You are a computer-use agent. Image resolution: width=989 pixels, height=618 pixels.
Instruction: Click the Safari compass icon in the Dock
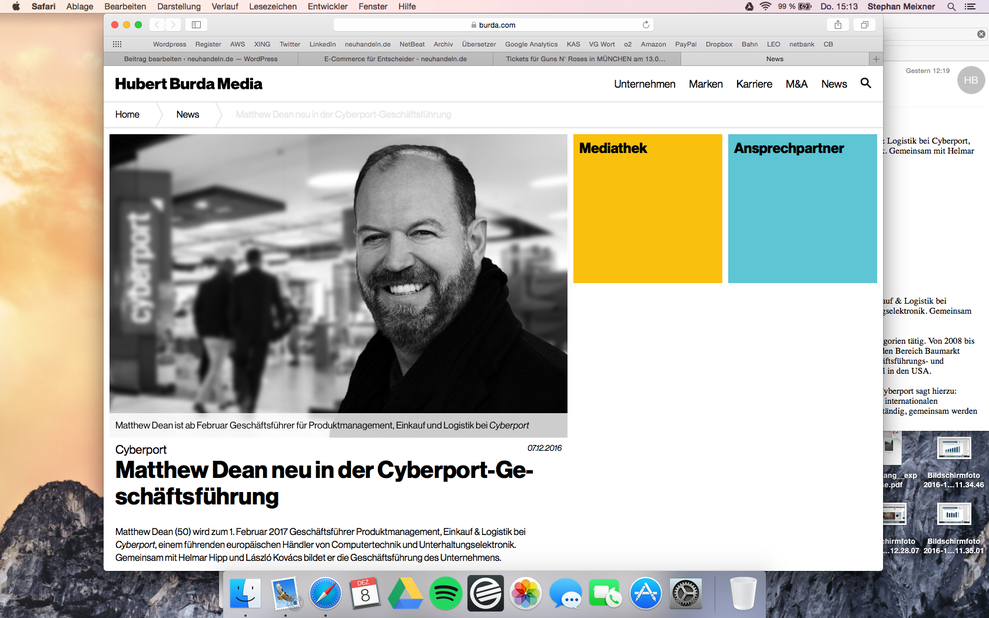[x=325, y=593]
